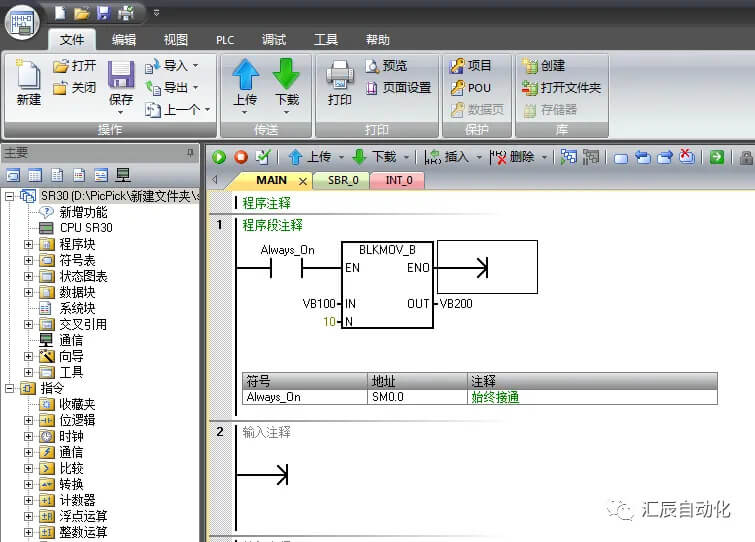Start PLC with green Run icon
755x542 pixels.
(x=219, y=157)
